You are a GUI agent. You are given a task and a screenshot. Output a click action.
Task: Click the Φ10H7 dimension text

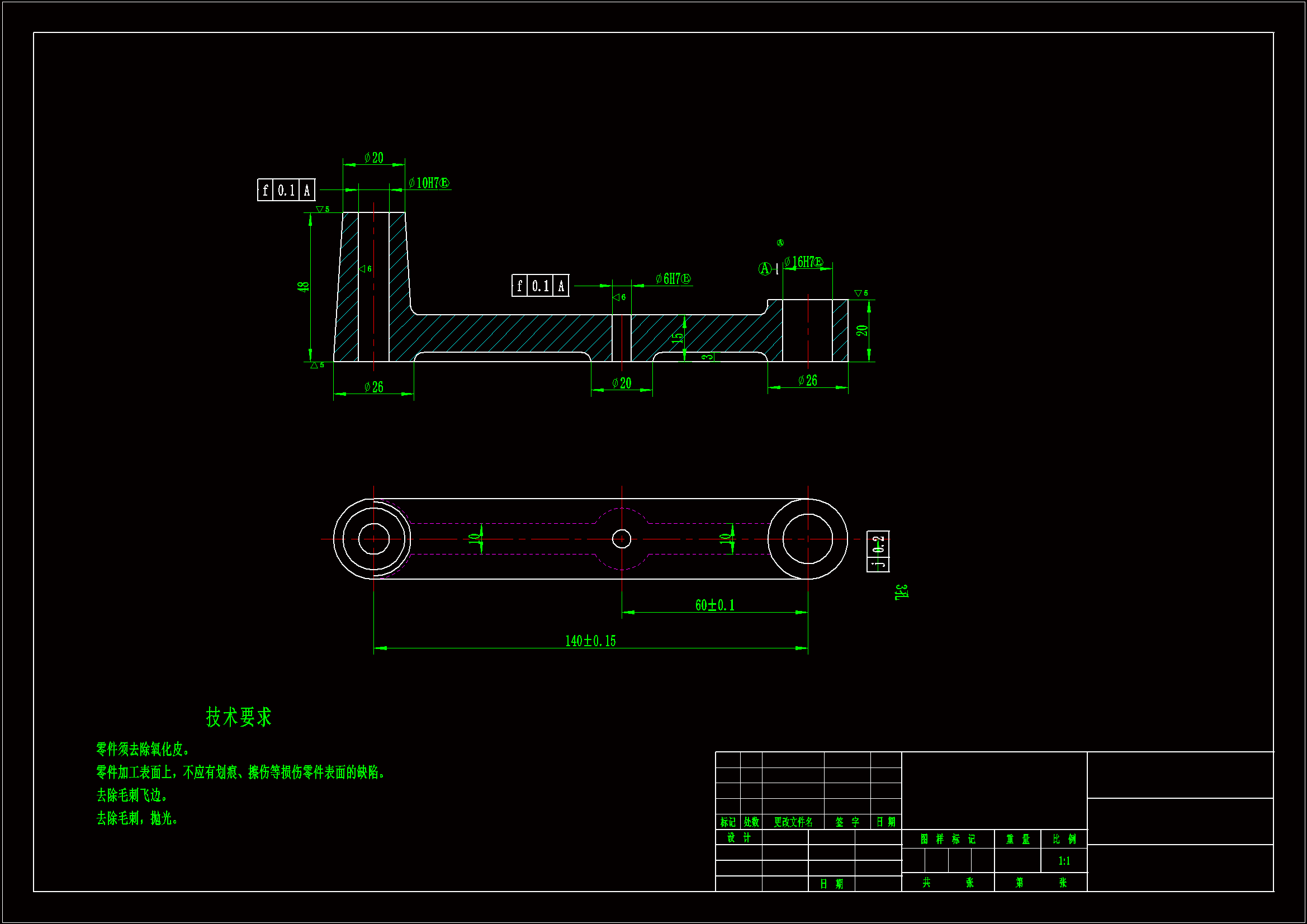[x=429, y=183]
